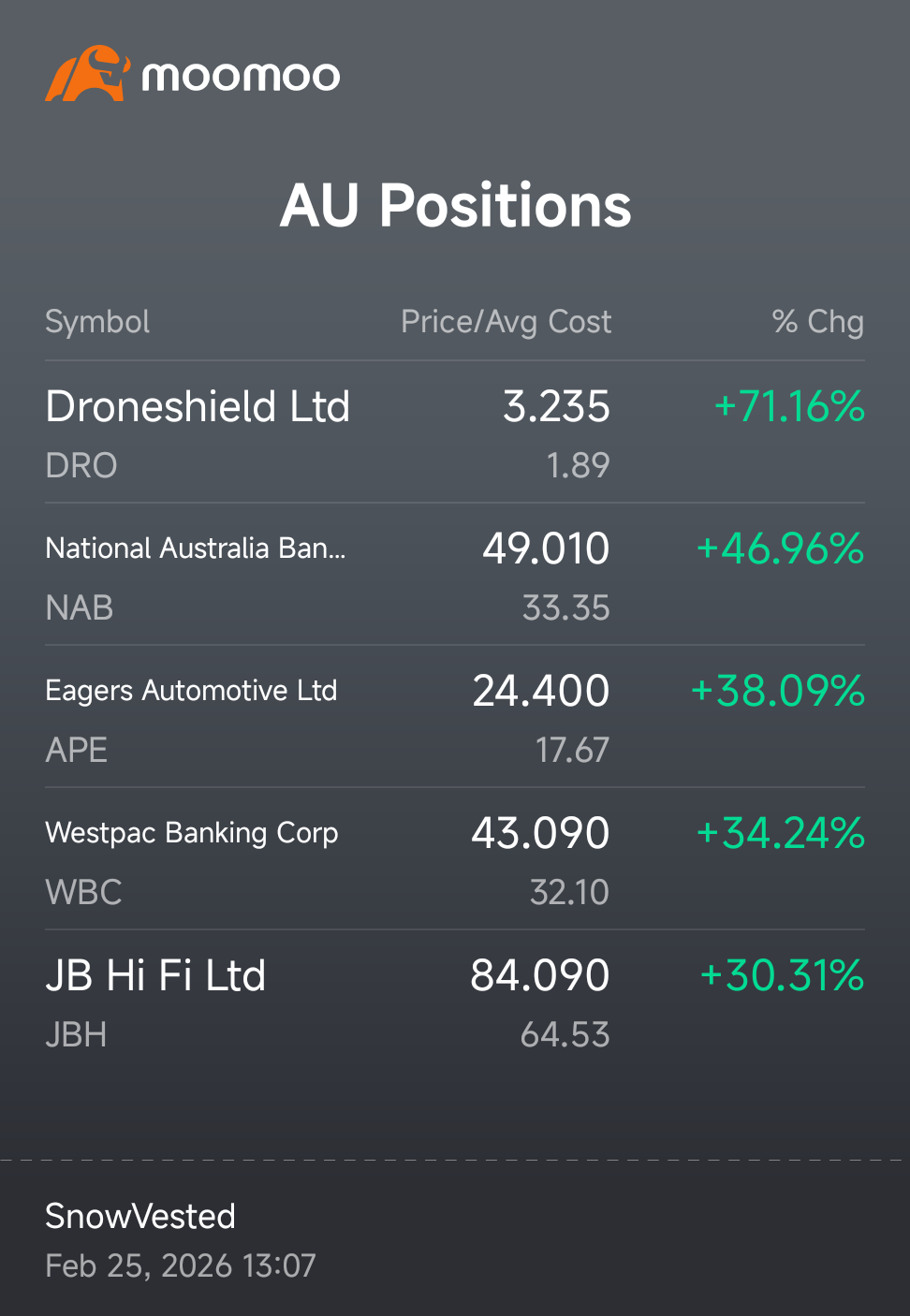Open the Eagers Automotive Ltd position
This screenshot has width=910, height=1316.
pyautogui.click(x=455, y=717)
